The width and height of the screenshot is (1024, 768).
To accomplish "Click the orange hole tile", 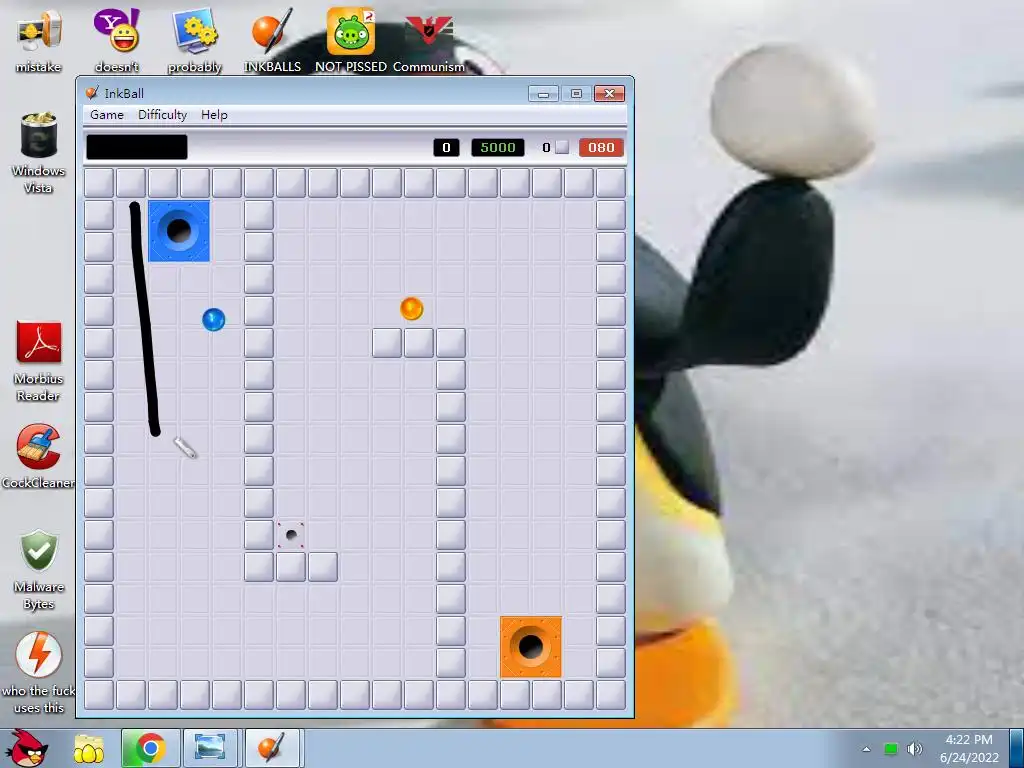I will point(531,647).
